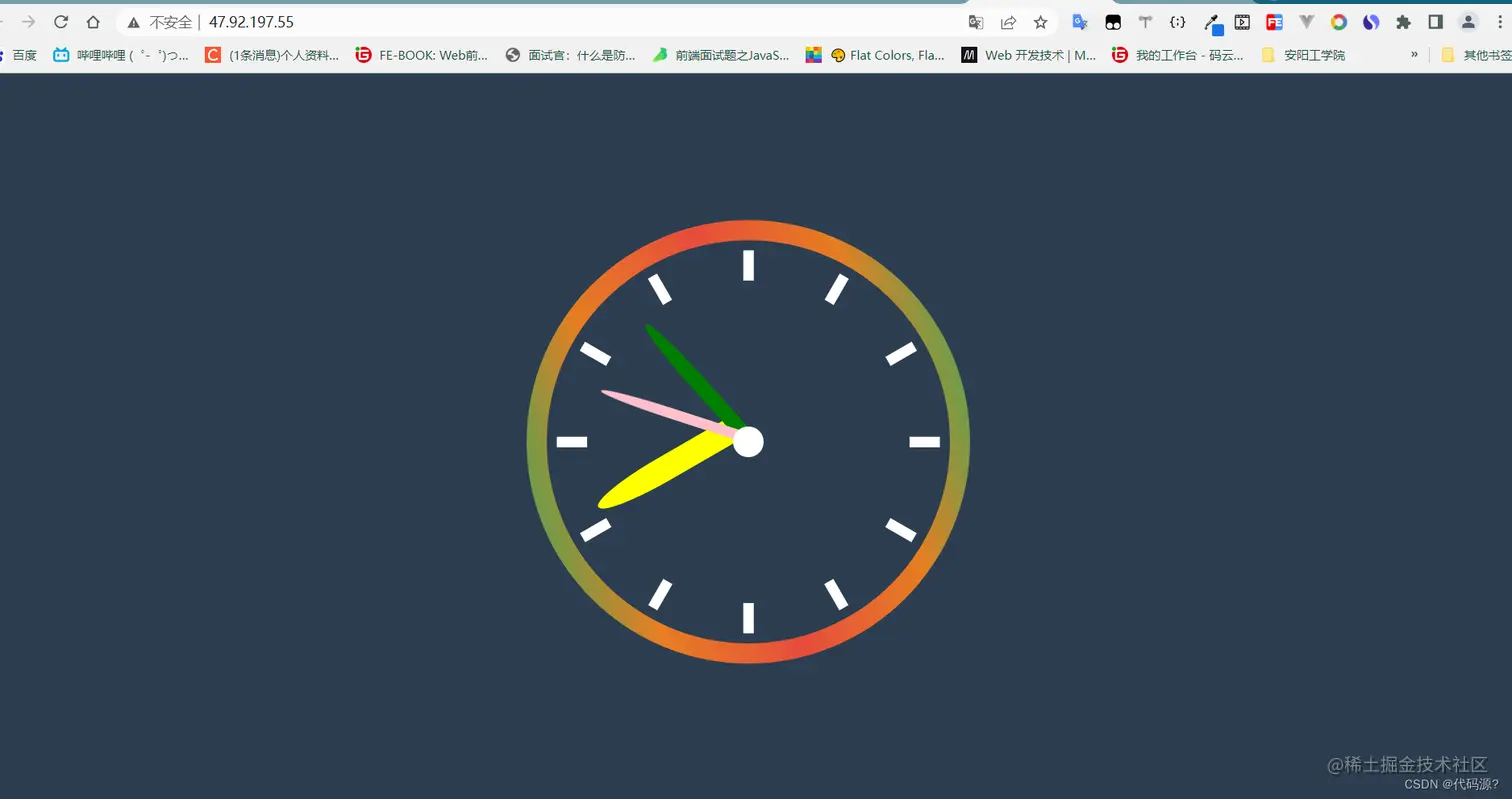Click the 6 o'clock tick mark

point(748,618)
